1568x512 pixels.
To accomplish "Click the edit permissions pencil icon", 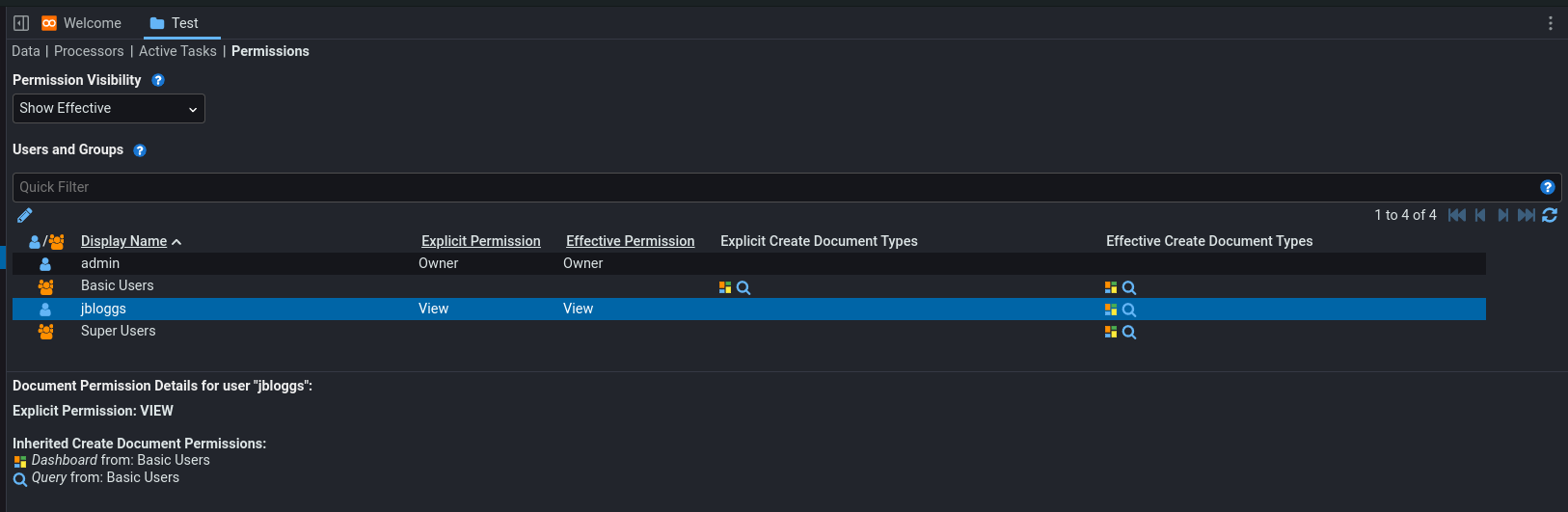I will (25, 215).
